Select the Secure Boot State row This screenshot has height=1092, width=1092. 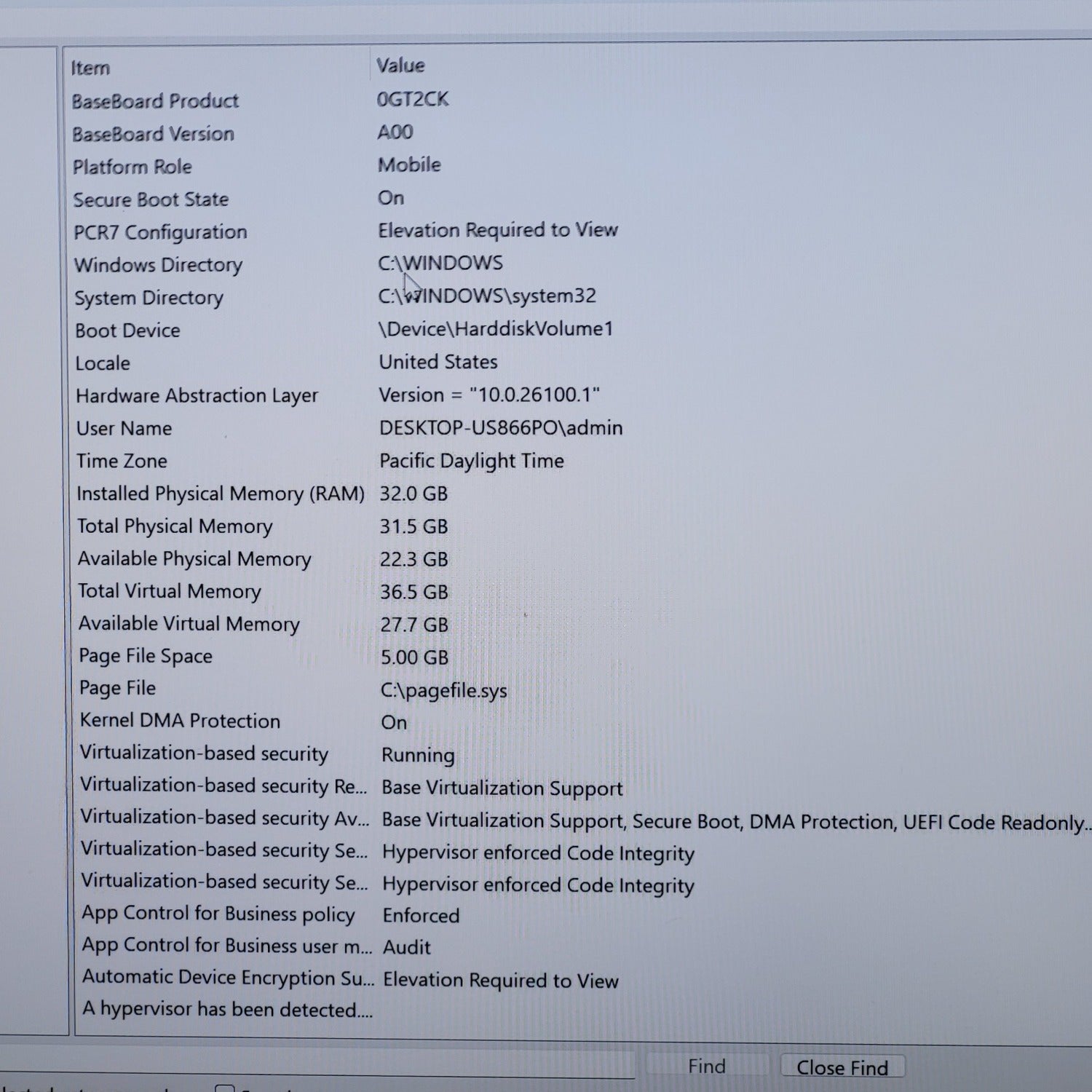coord(151,199)
